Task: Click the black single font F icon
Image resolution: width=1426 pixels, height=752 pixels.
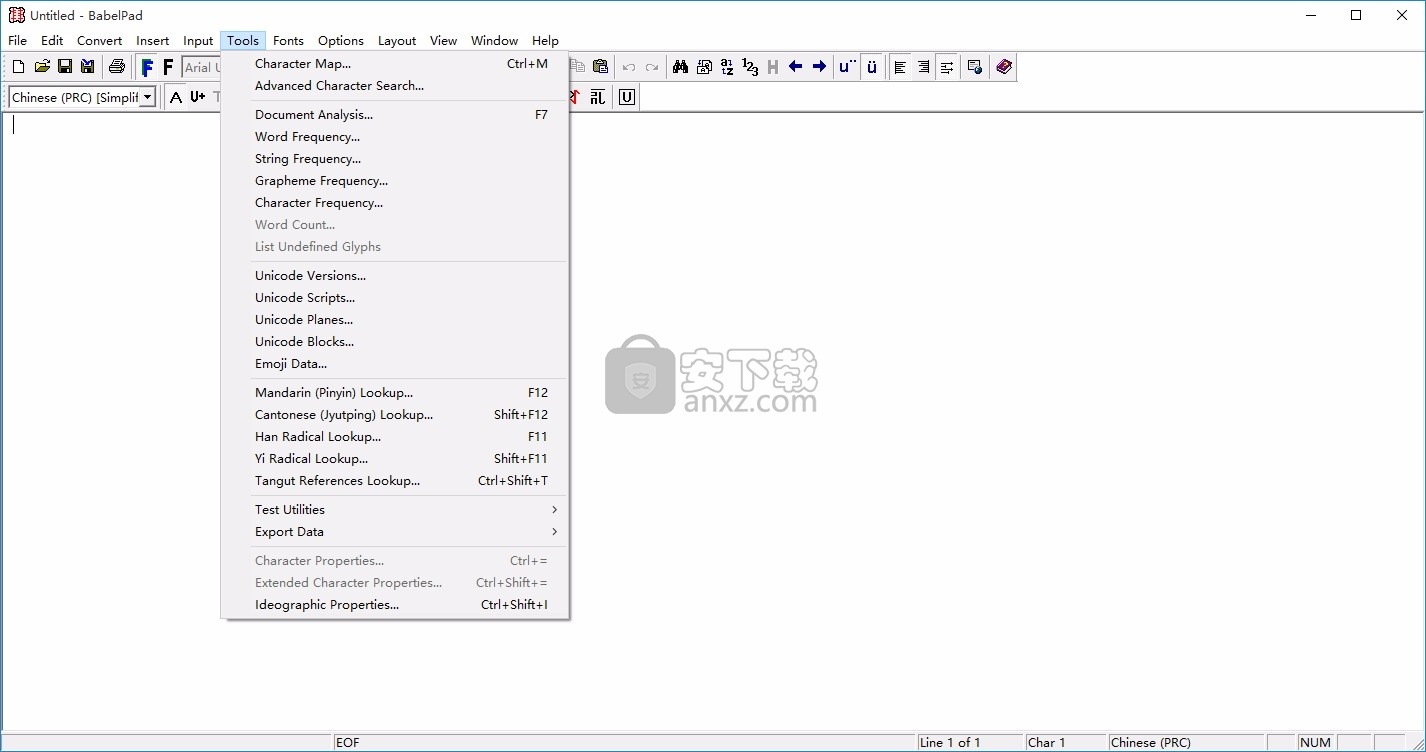Action: click(x=168, y=67)
